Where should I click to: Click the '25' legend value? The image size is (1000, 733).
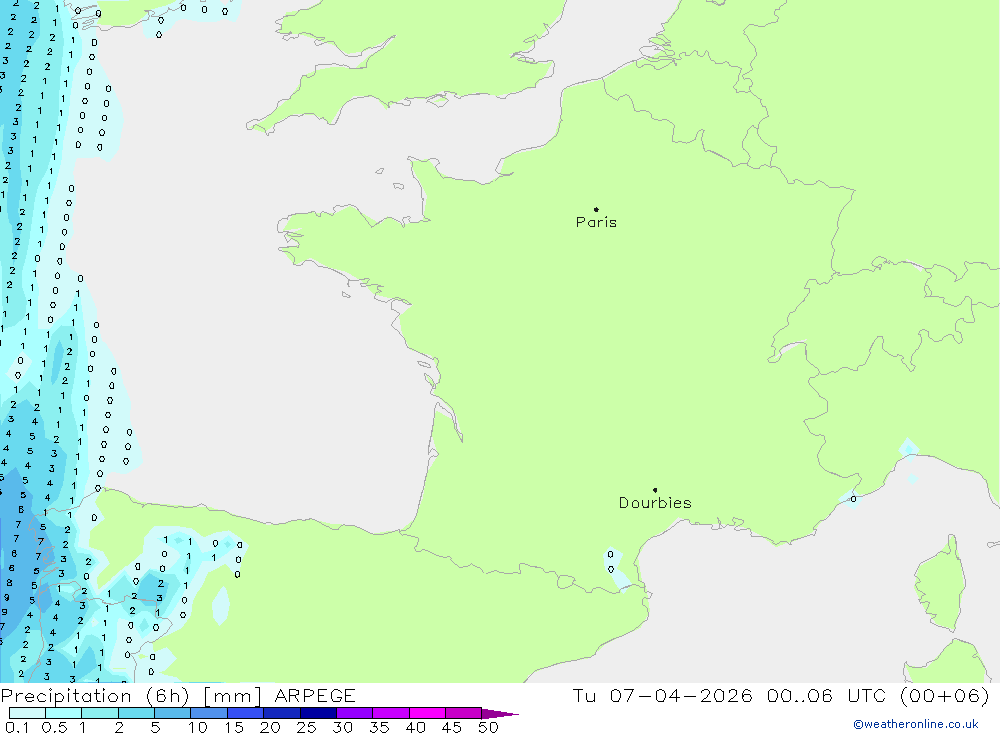(x=307, y=727)
